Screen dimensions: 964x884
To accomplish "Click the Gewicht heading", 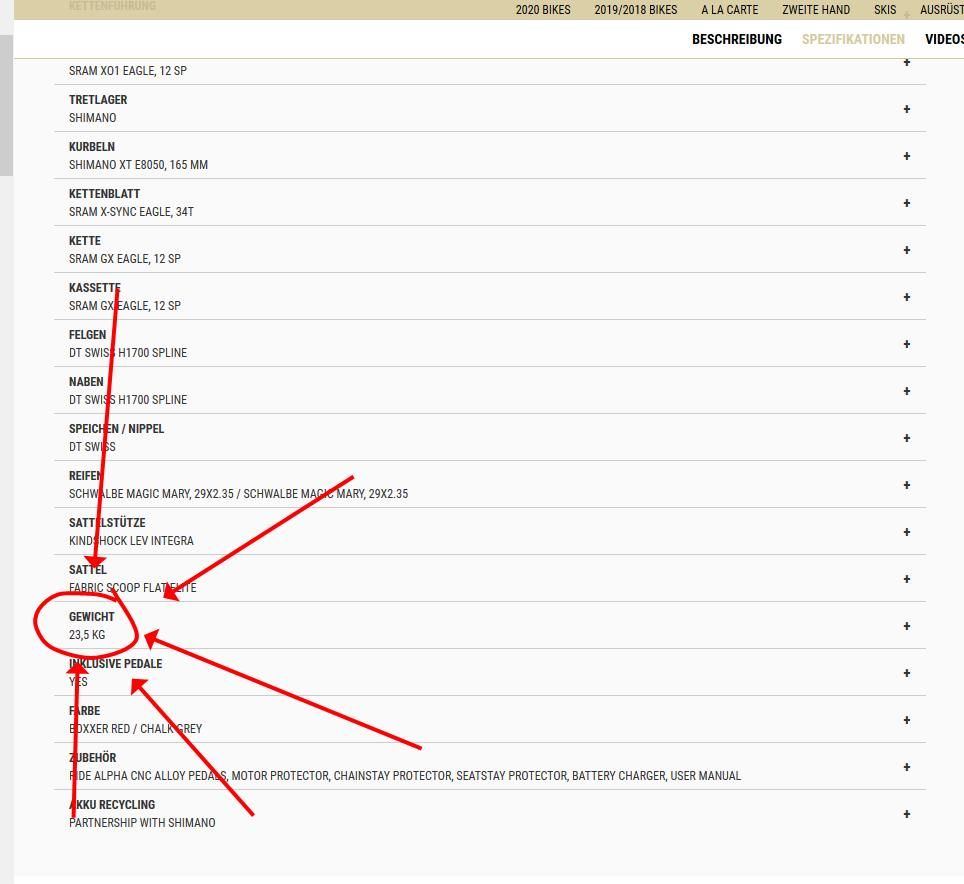I will tap(92, 617).
